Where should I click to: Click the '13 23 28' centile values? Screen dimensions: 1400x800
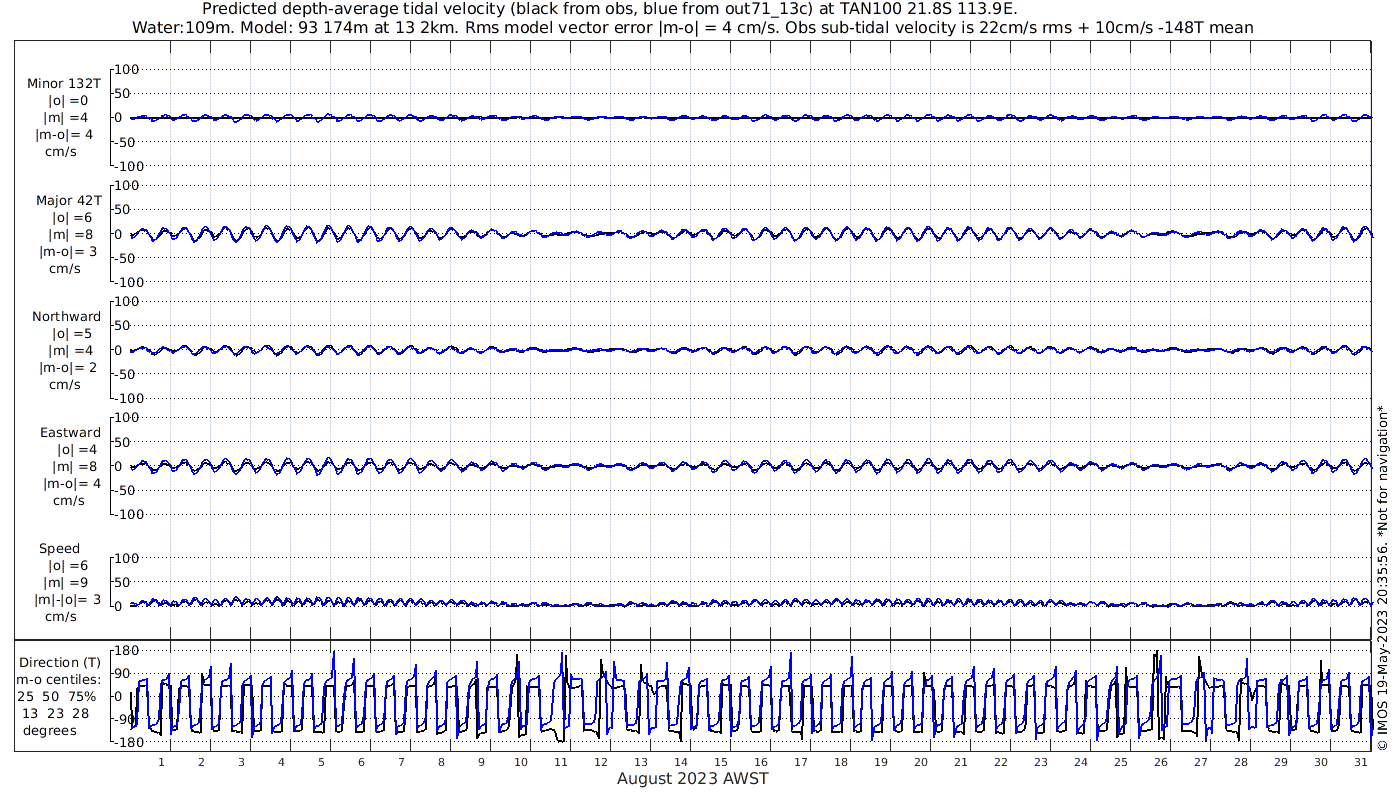coord(56,713)
